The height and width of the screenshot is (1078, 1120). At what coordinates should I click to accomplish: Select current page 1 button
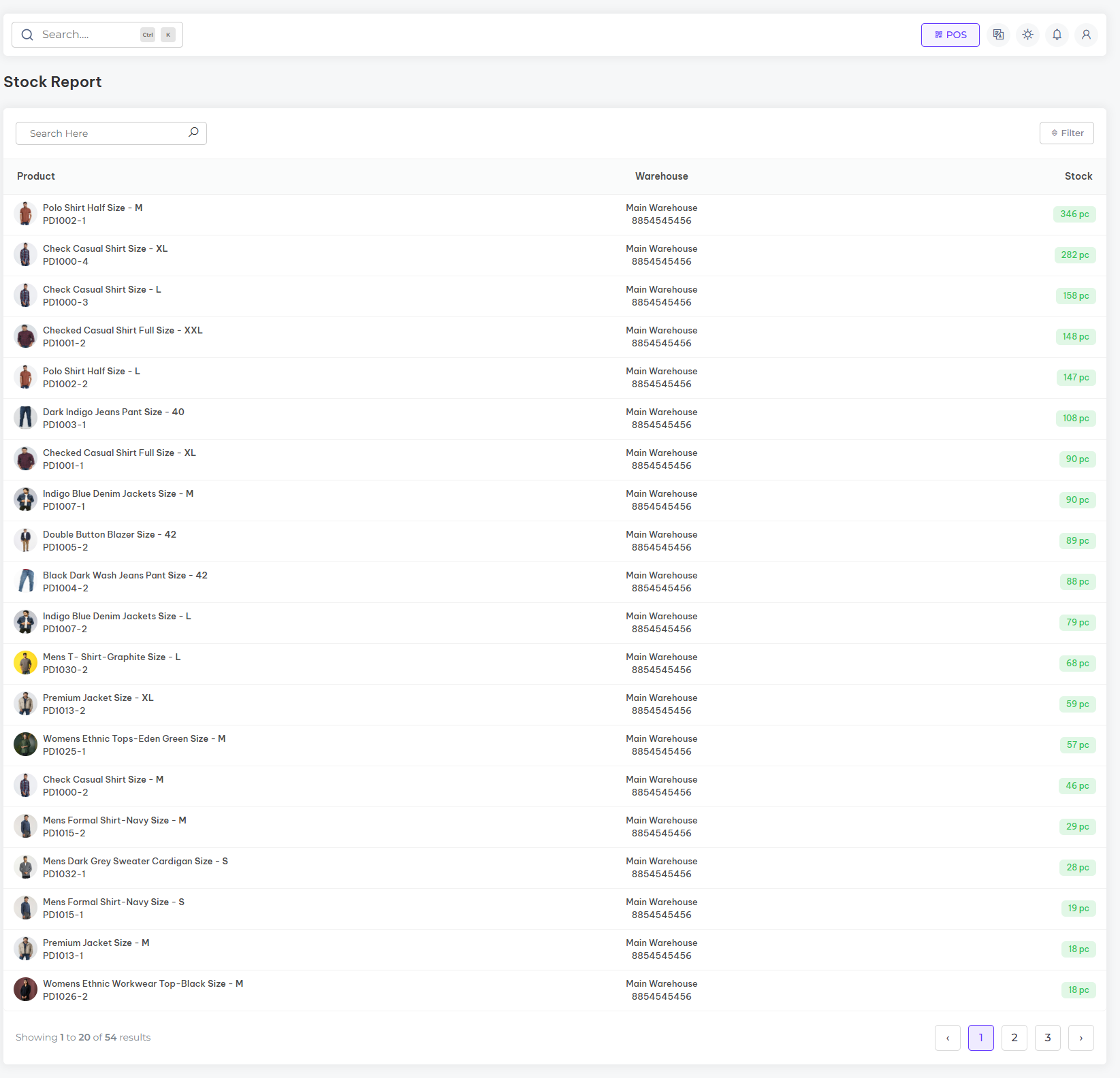[980, 1037]
